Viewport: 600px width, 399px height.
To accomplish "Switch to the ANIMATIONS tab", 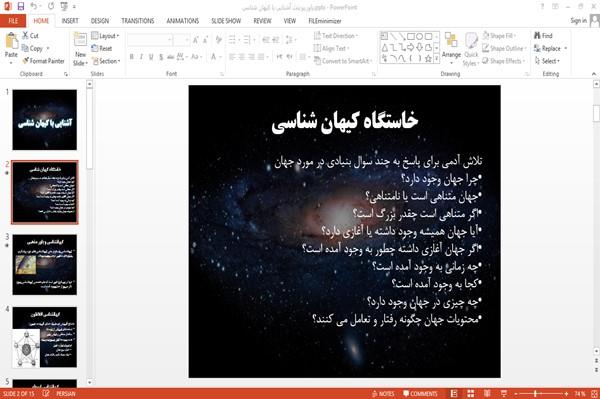I will click(183, 21).
